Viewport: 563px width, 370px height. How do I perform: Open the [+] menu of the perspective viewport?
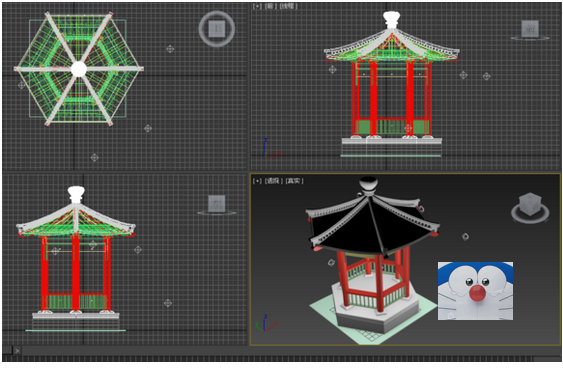(x=257, y=181)
